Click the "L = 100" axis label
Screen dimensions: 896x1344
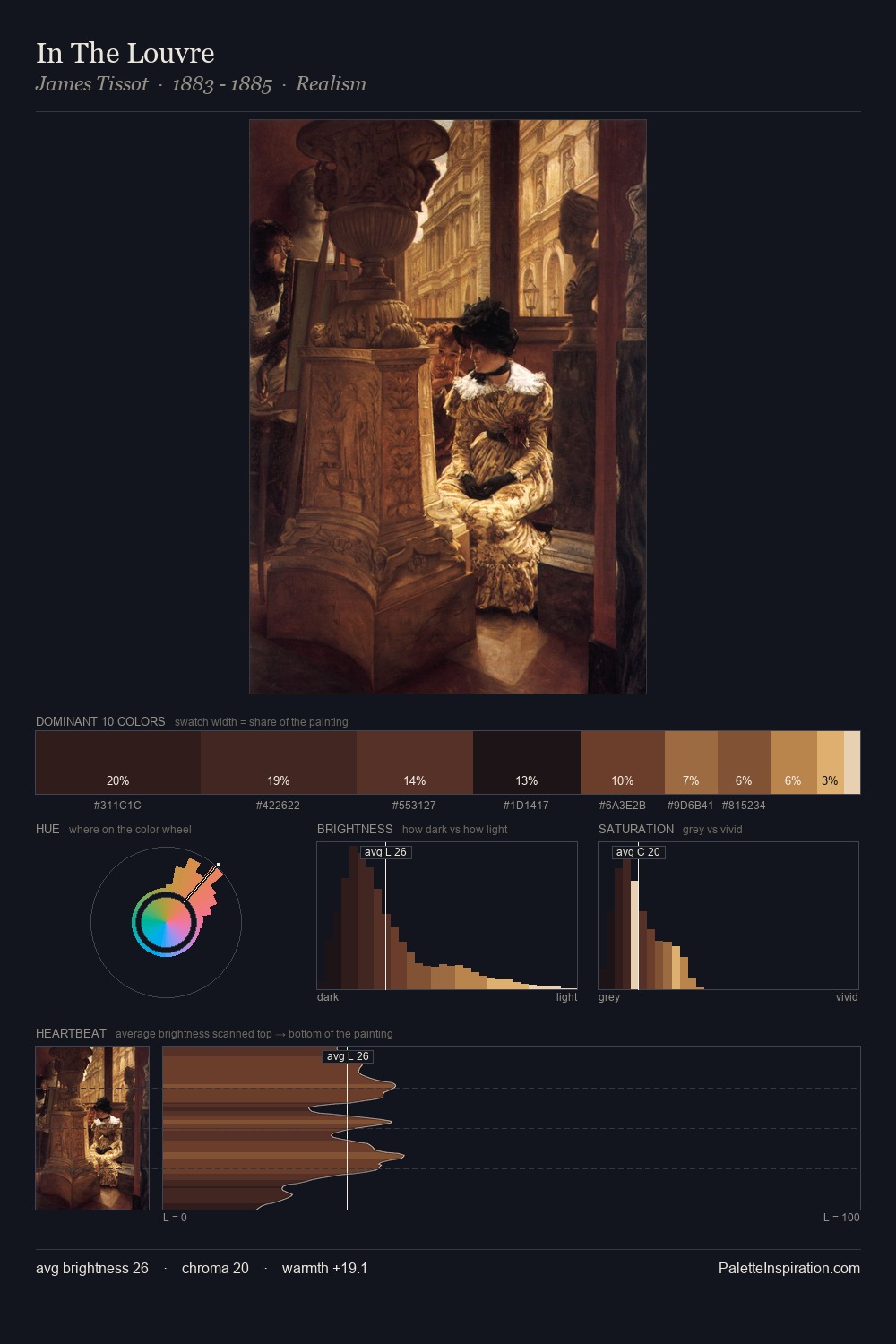click(841, 1218)
